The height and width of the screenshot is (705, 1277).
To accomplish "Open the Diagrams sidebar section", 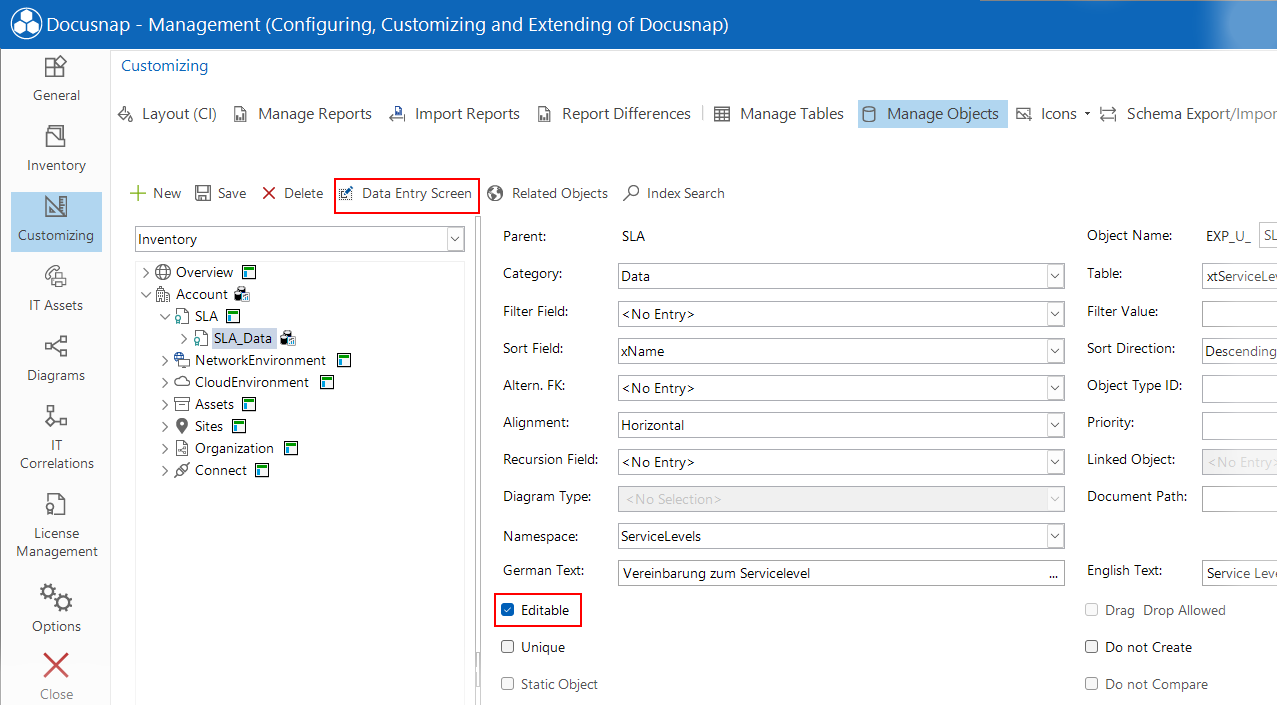I will 56,359.
